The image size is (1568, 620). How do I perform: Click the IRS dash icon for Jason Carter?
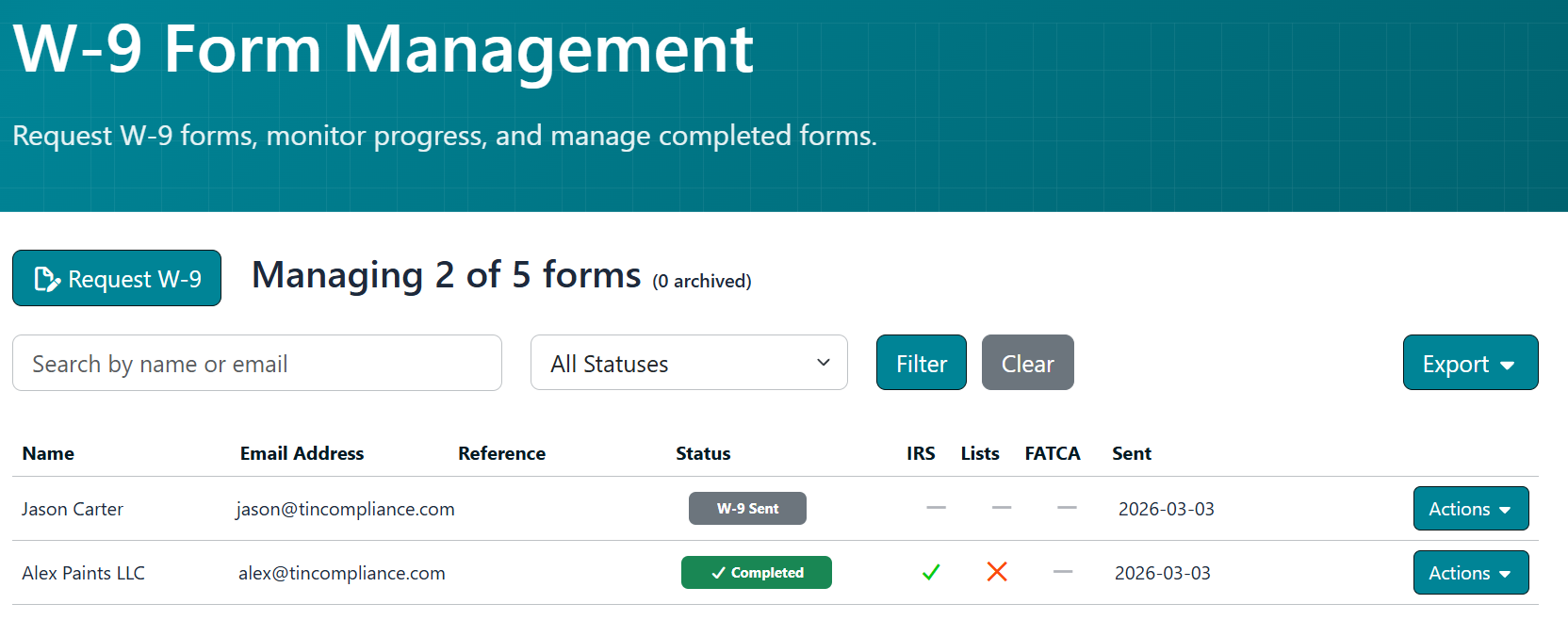pyautogui.click(x=936, y=508)
